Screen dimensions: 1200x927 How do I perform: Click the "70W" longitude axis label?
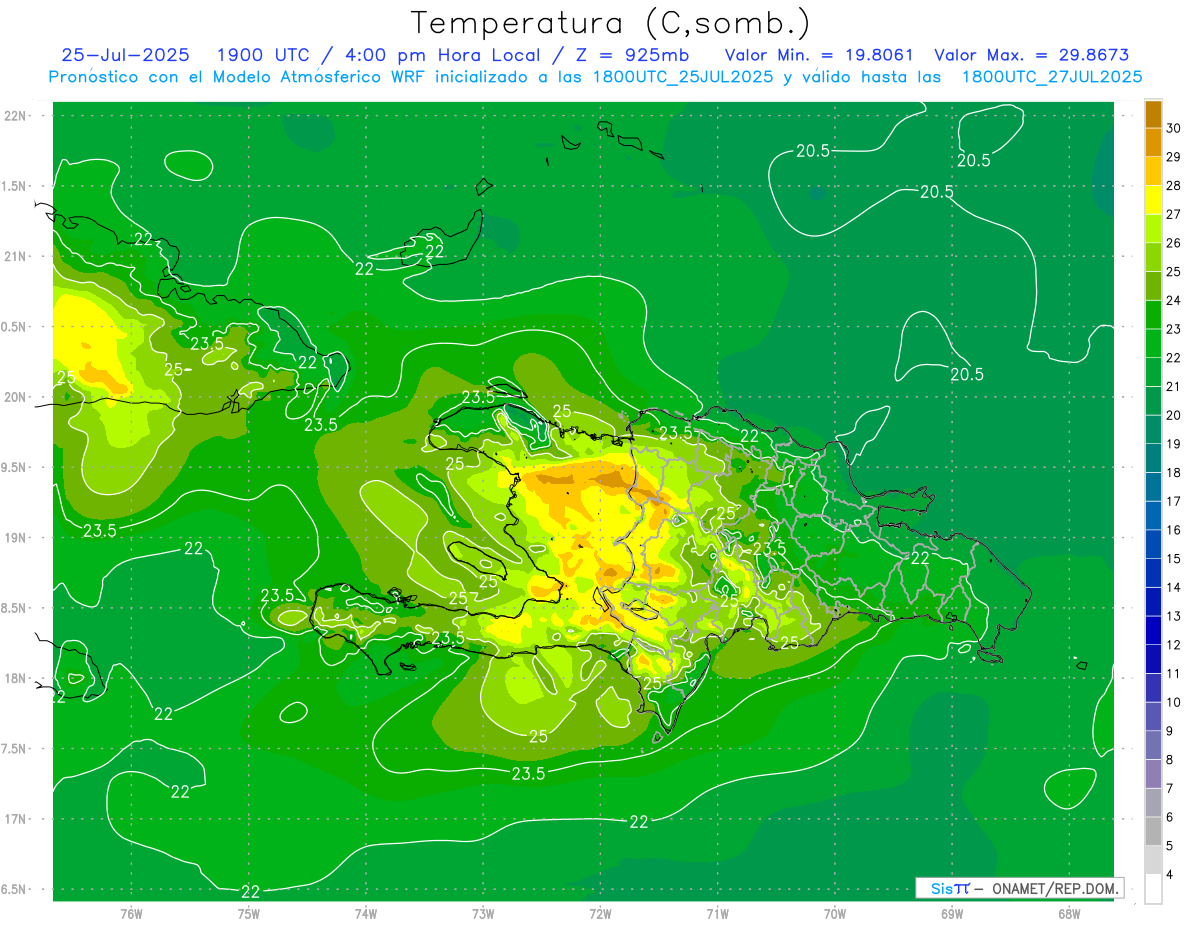point(835,914)
